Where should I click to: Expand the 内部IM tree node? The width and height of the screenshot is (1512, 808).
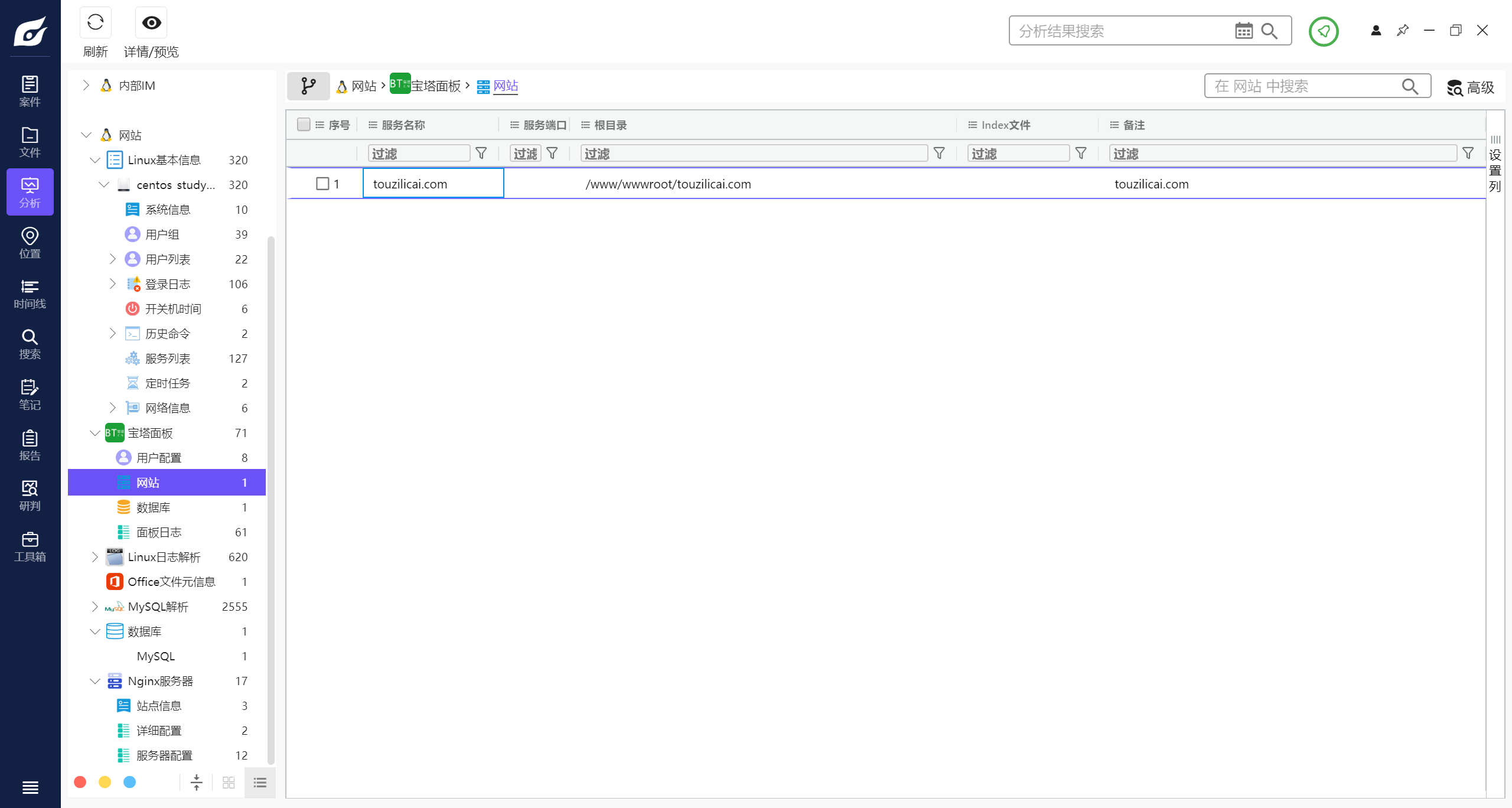coord(86,86)
